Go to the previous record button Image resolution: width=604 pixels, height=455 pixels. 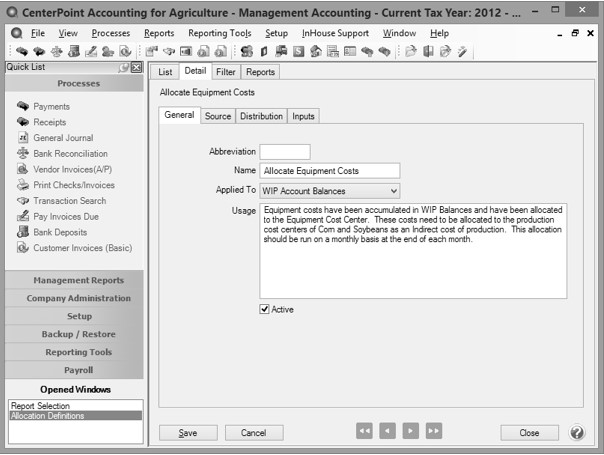[x=388, y=431]
